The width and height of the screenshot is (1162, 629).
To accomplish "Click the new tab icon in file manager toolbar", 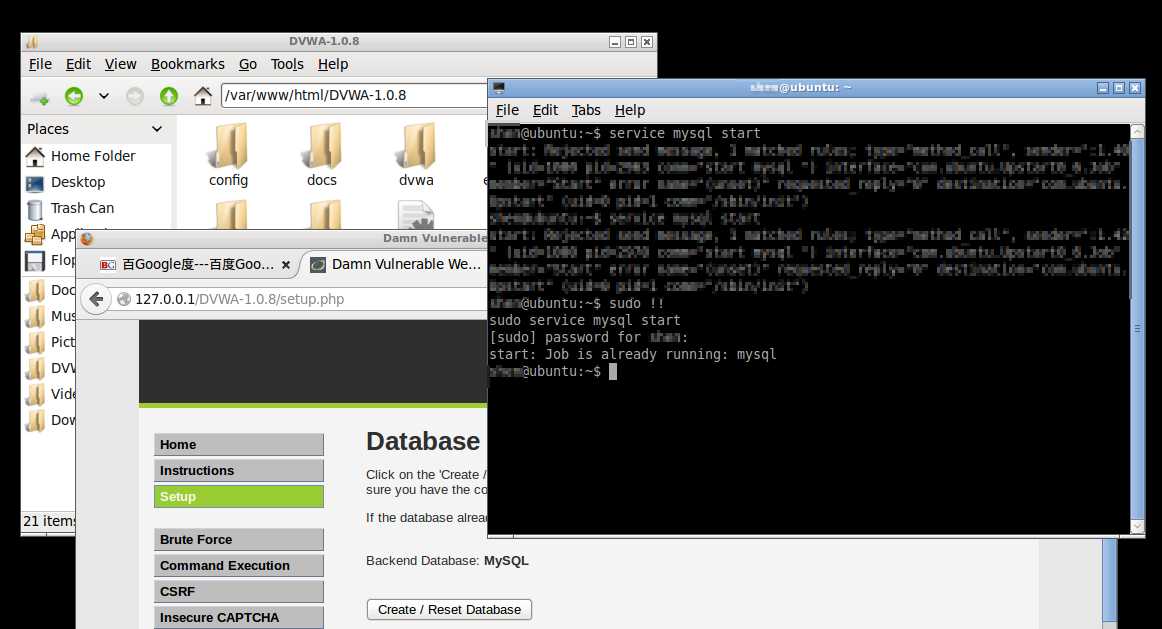I will (39, 96).
